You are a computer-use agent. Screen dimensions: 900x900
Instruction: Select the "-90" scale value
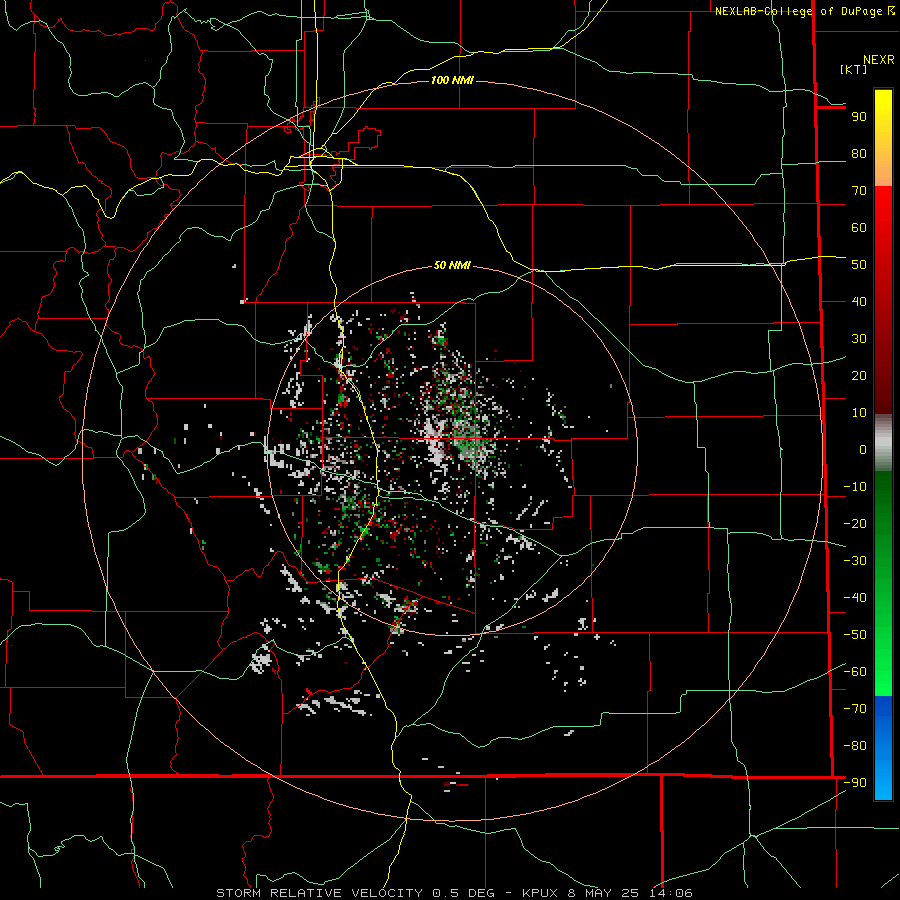[x=855, y=783]
